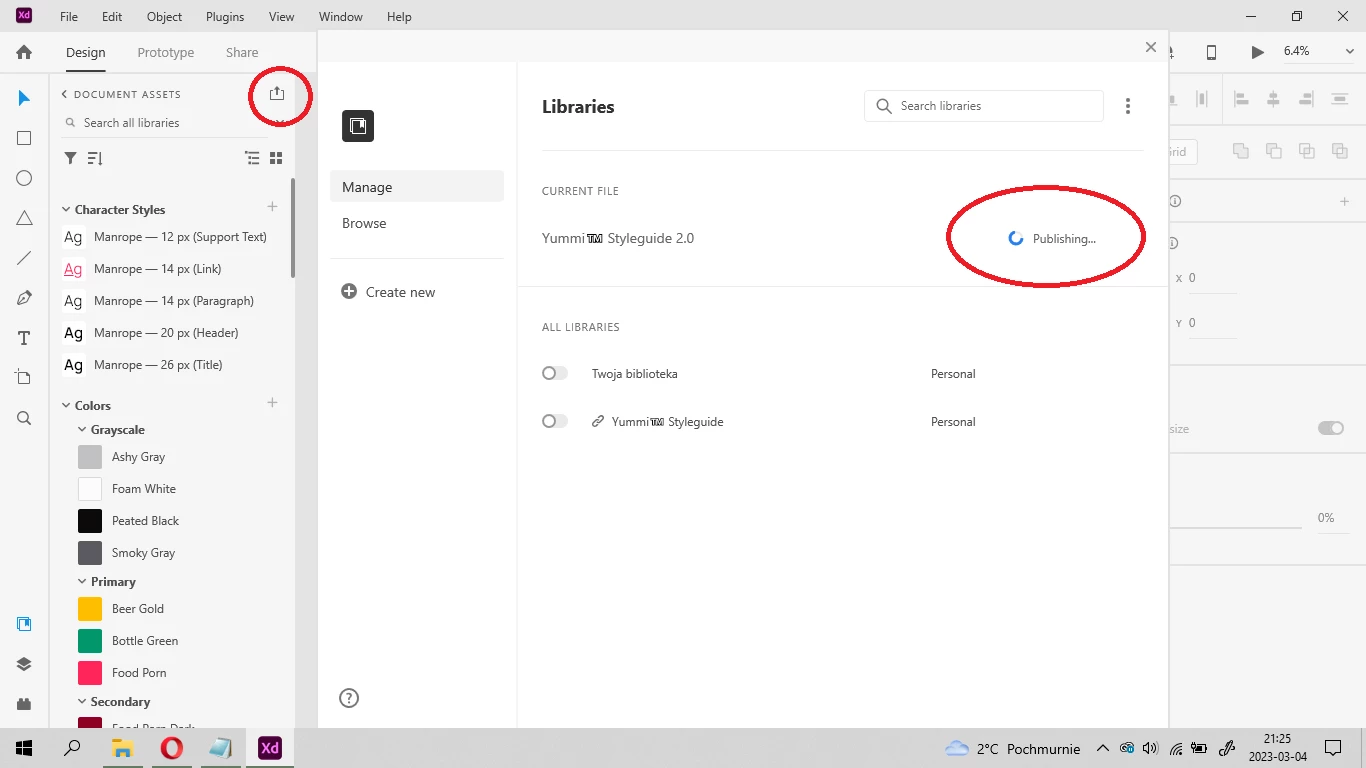Close the Libraries dialog
The image size is (1366, 768).
pos(1151,47)
